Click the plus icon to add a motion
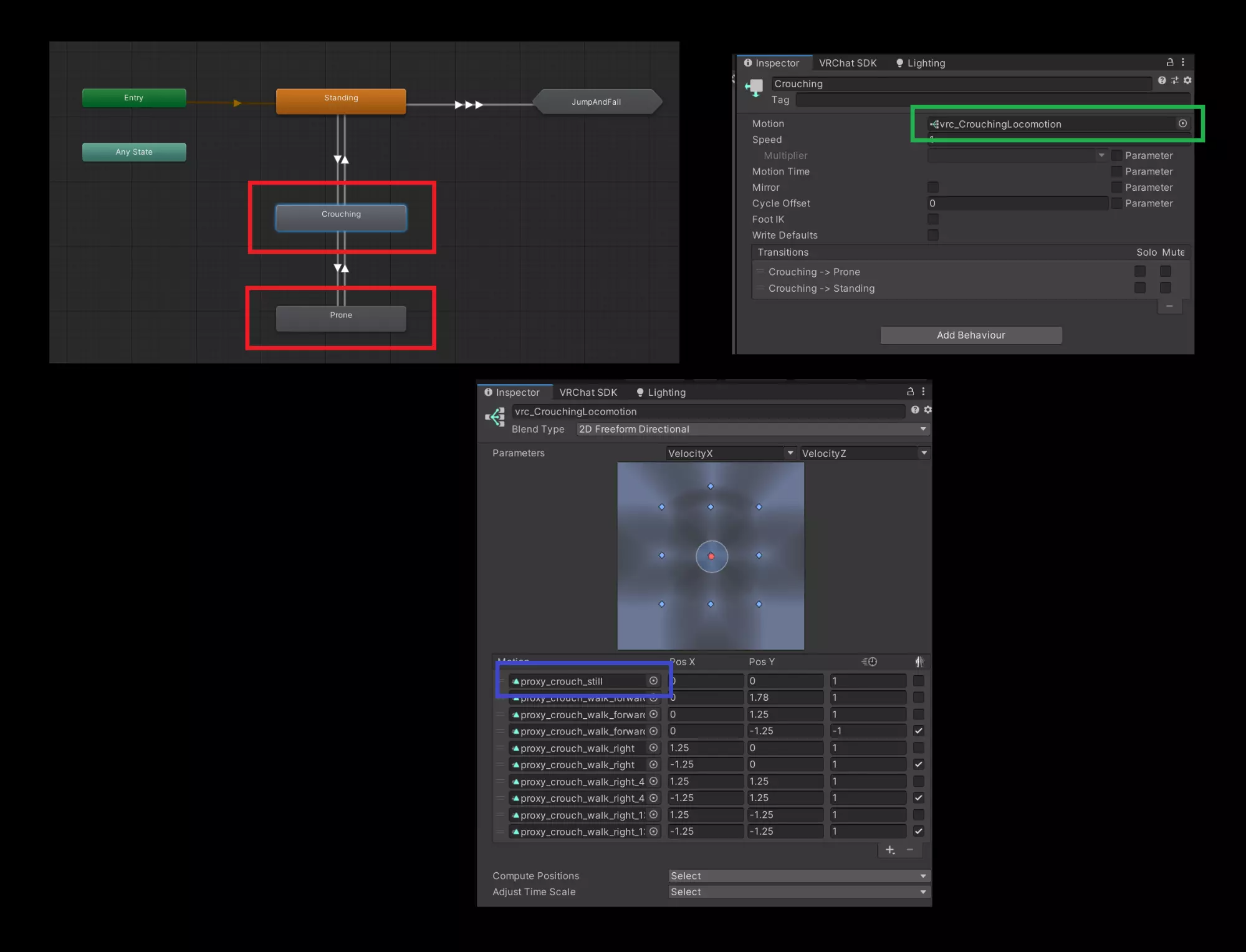 [889, 850]
